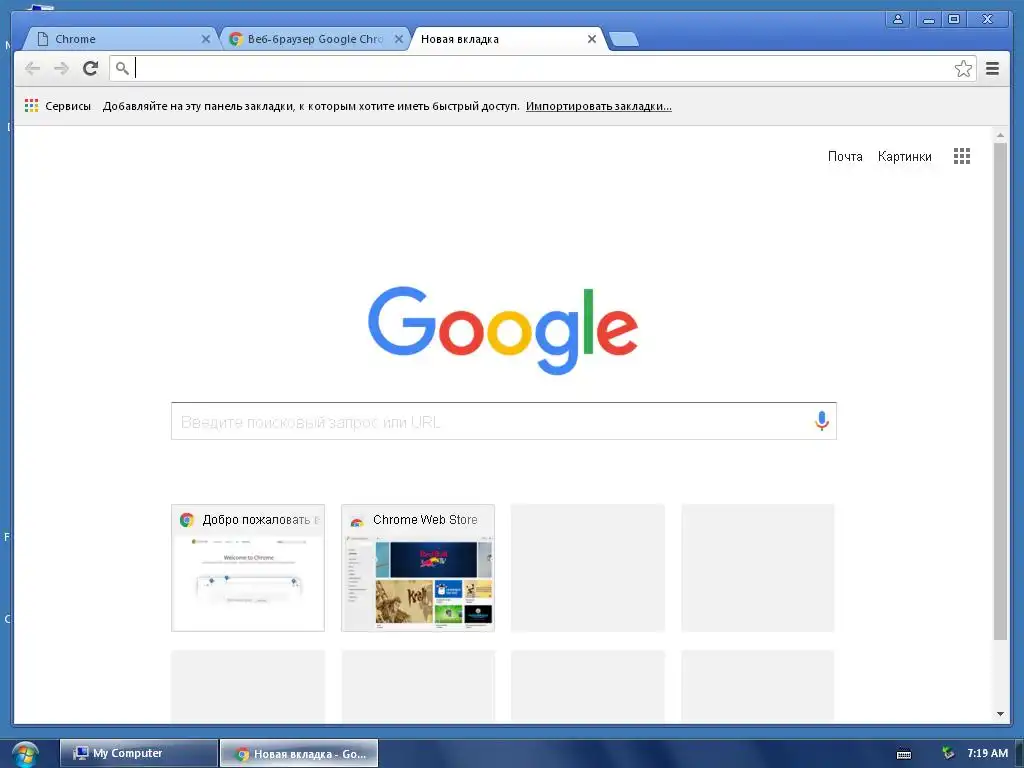Reload the current page

91,69
